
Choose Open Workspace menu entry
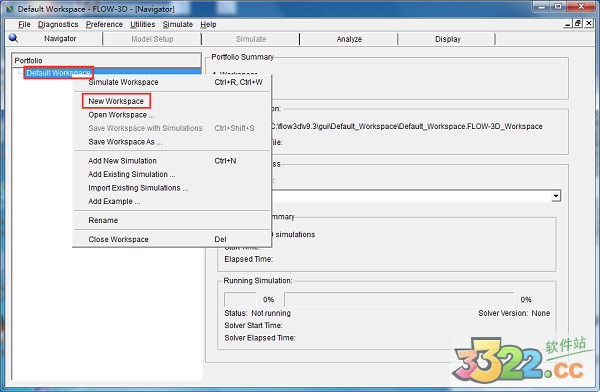pyautogui.click(x=121, y=115)
